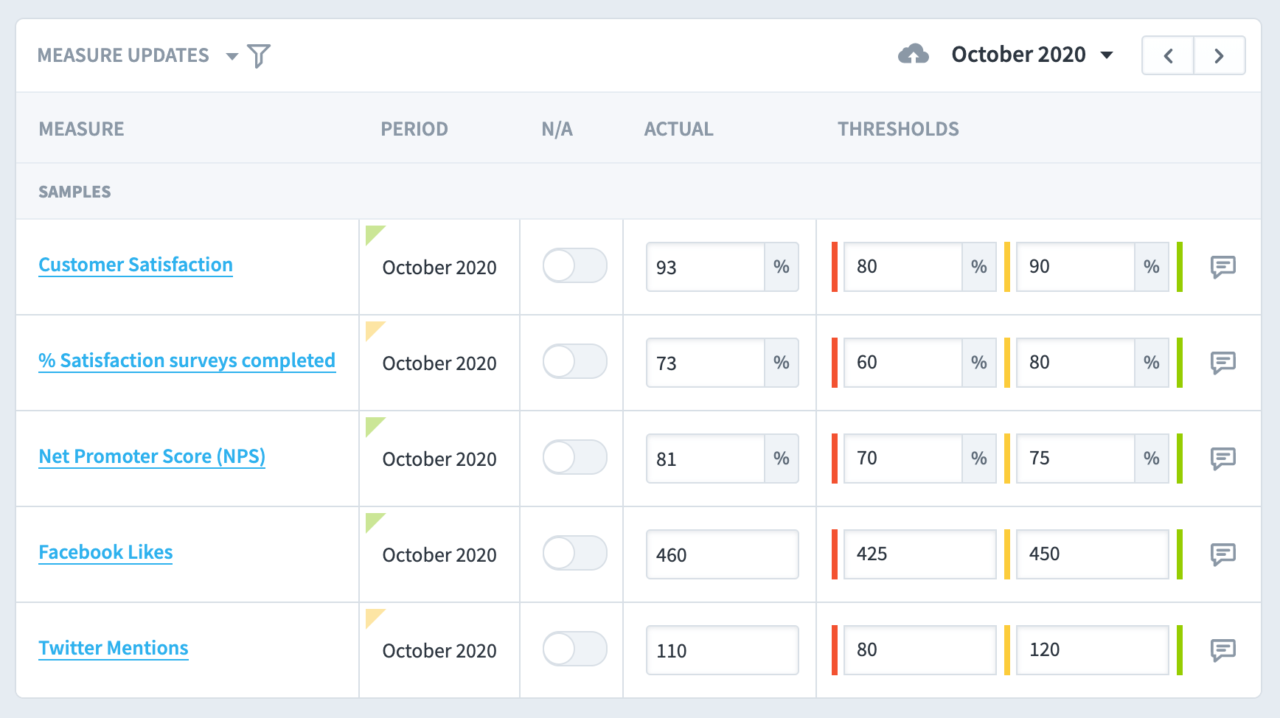The width and height of the screenshot is (1280, 718).
Task: Click the cloud sync icon
Action: (x=913, y=54)
